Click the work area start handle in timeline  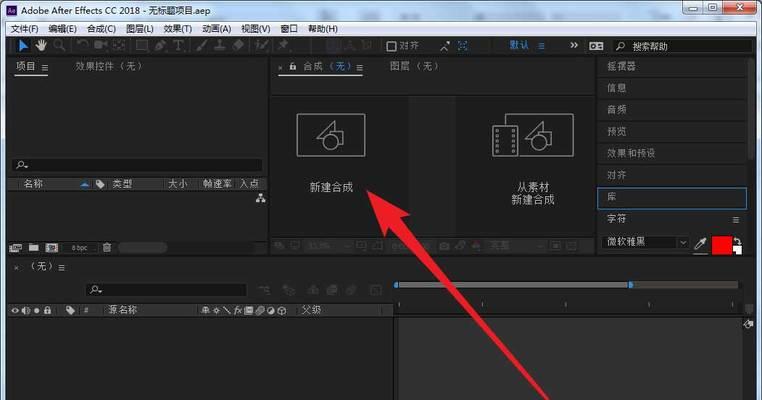click(x=397, y=285)
